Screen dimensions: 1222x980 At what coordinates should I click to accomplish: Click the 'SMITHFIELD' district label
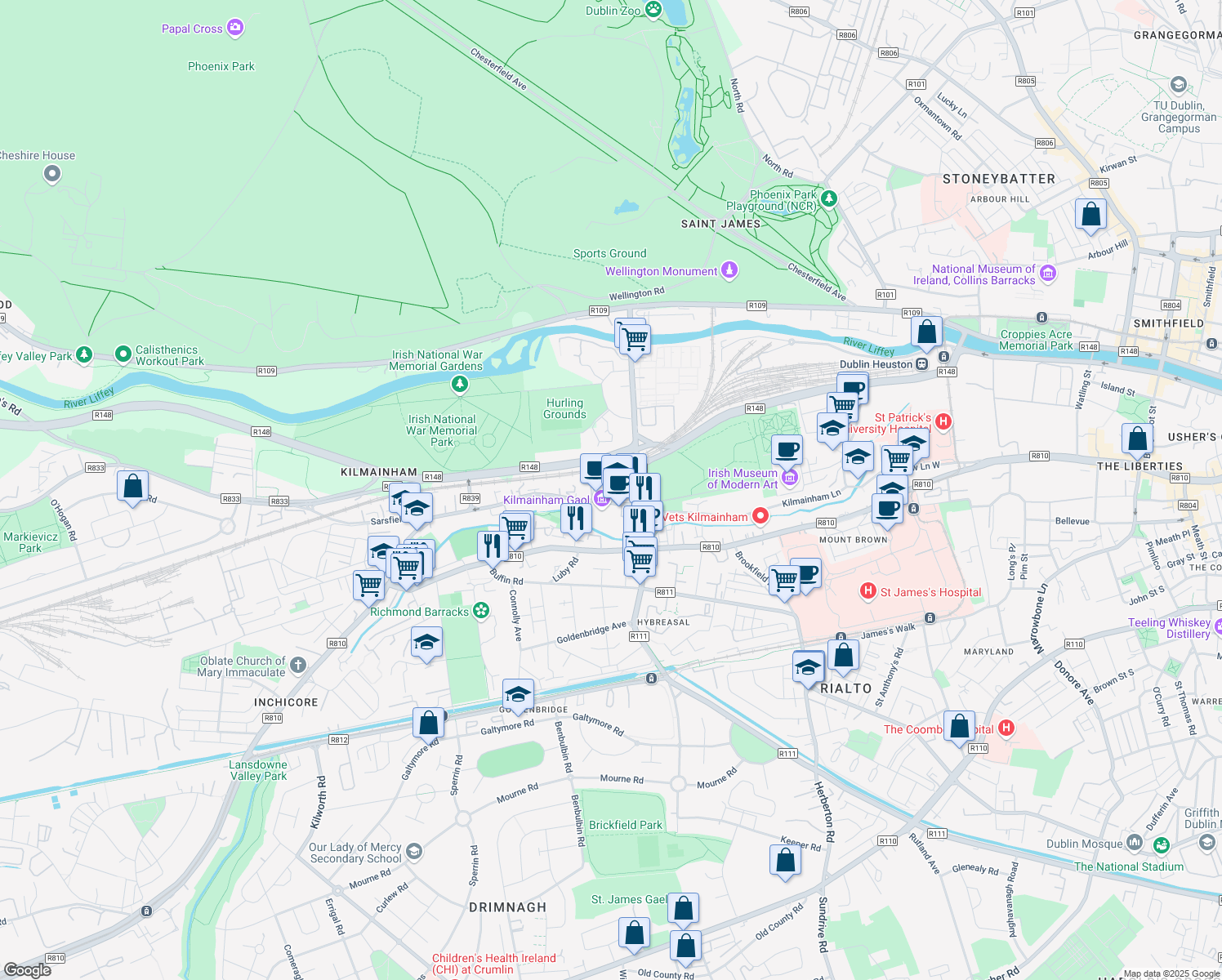[1169, 323]
